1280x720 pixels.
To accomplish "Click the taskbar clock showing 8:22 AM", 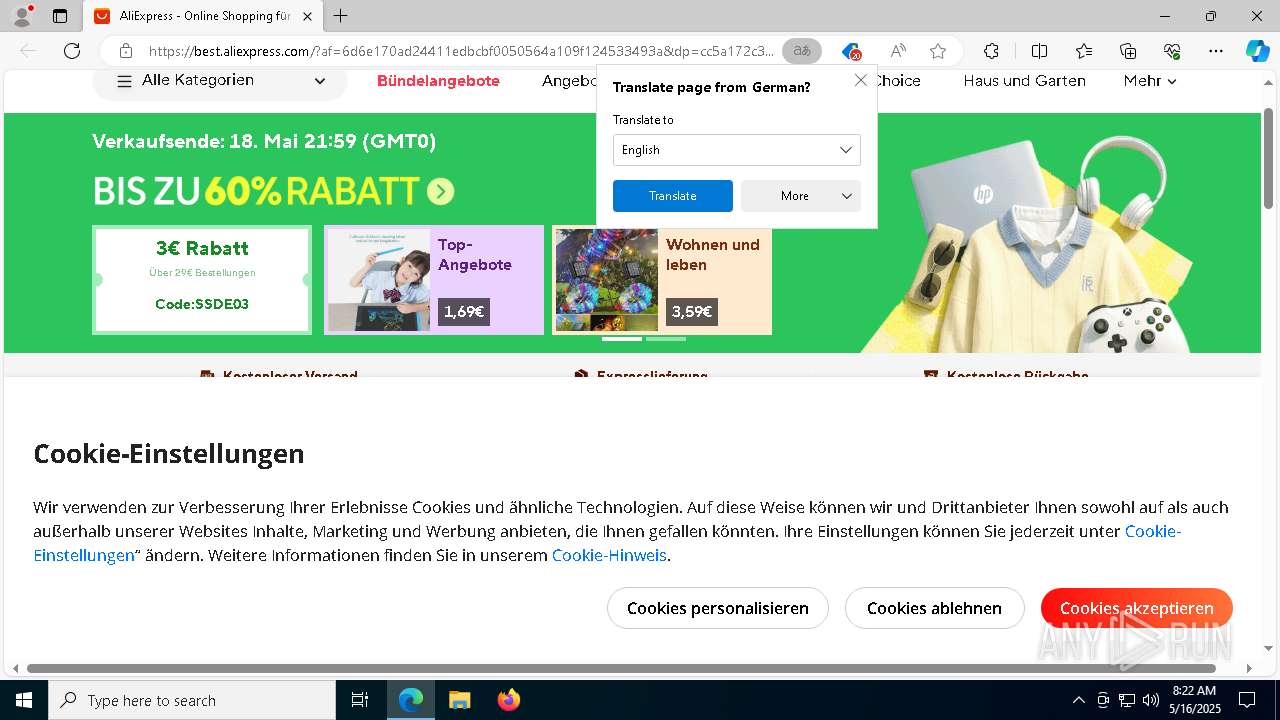I will 1194,700.
